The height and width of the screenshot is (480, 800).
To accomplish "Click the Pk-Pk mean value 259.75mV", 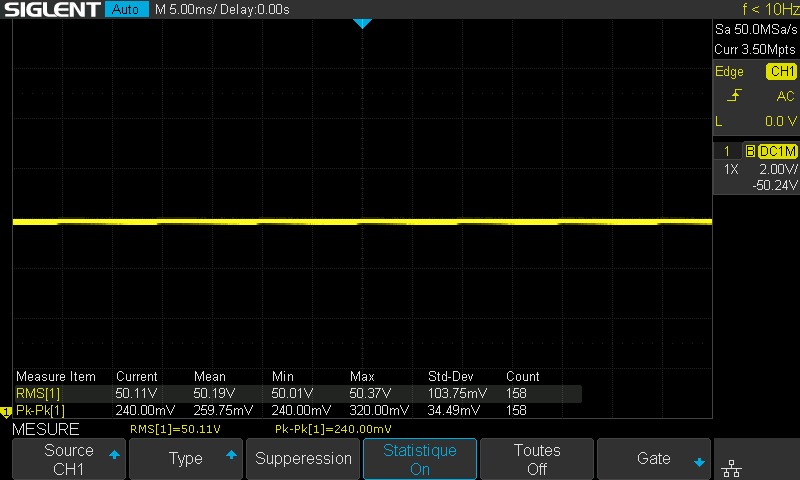I will 223,410.
